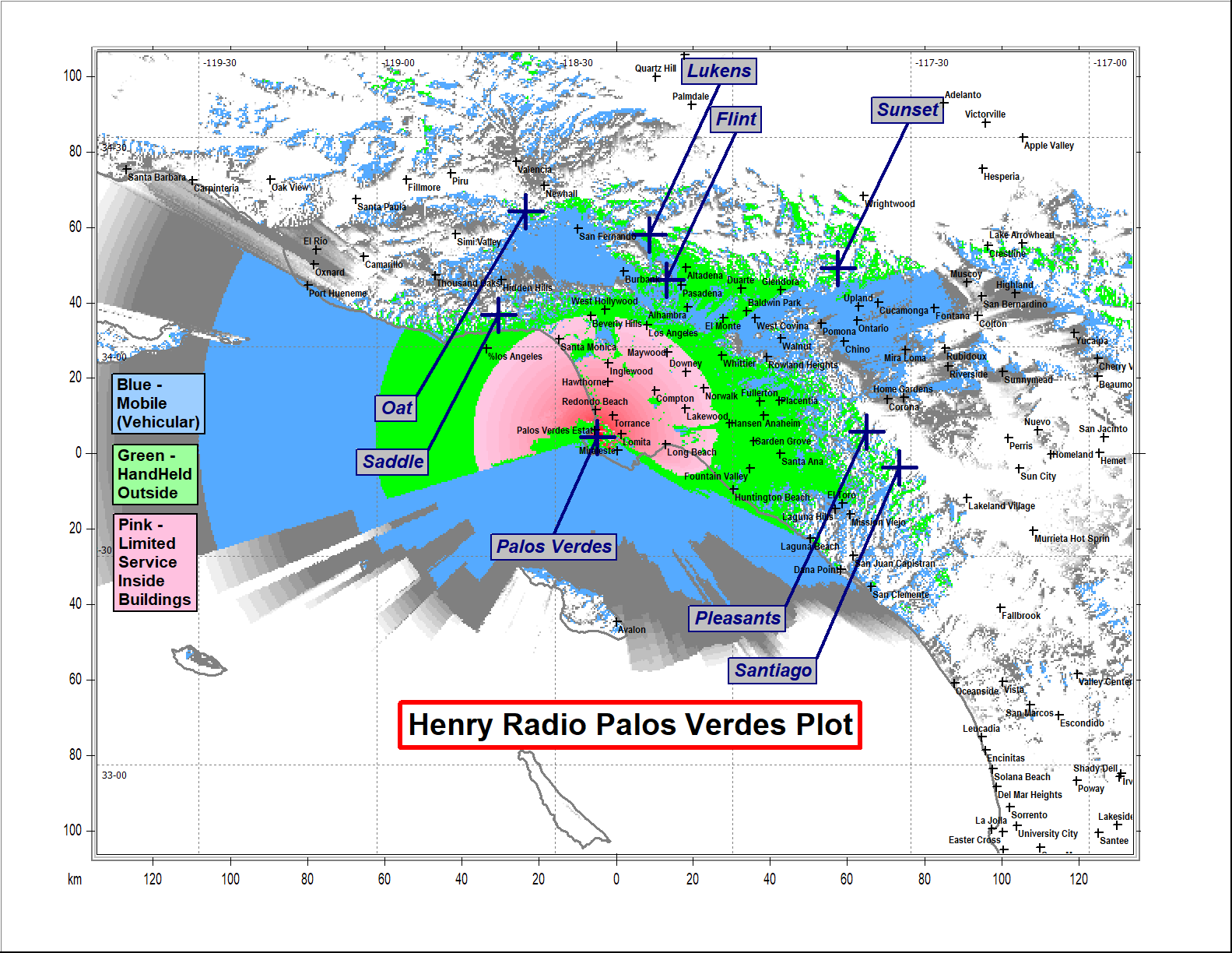The height and width of the screenshot is (953, 1232).
Task: Click the Long Beach city label
Action: tap(691, 452)
